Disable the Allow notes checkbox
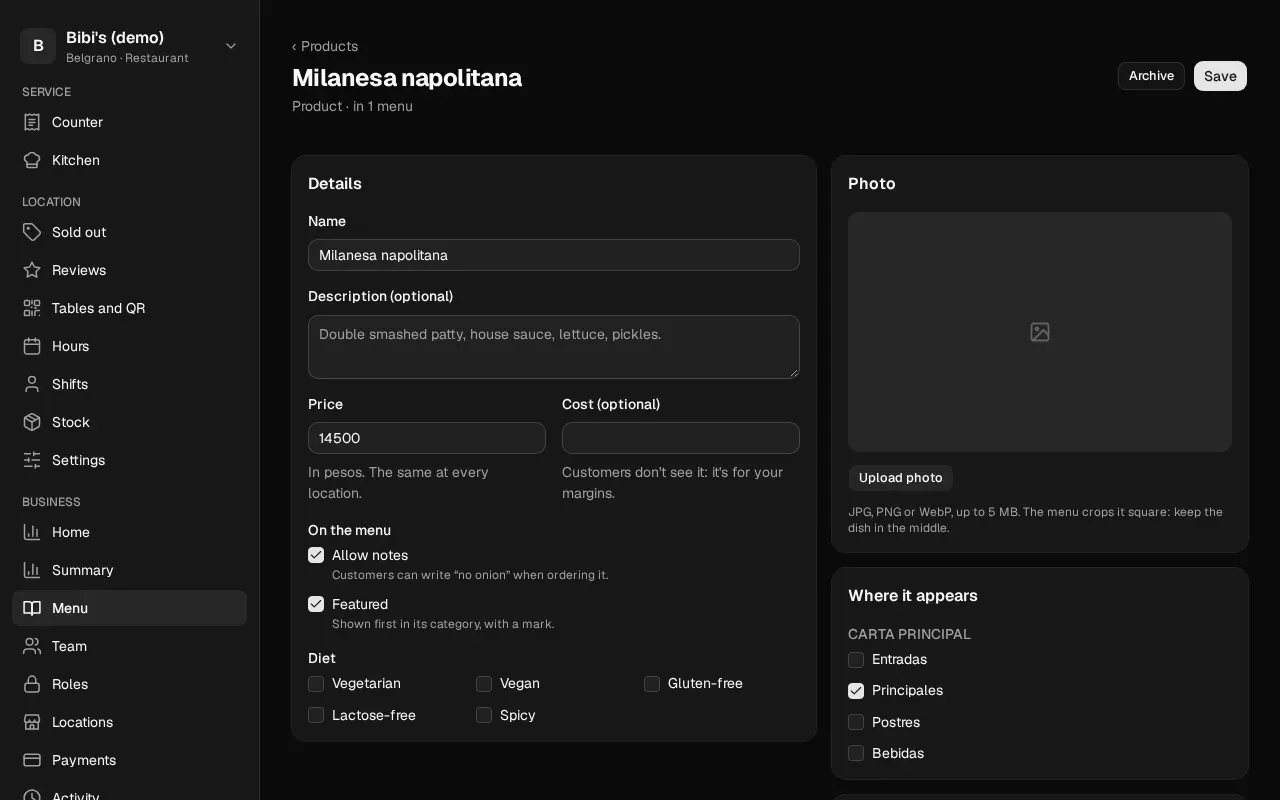The image size is (1280, 800). pyautogui.click(x=316, y=555)
